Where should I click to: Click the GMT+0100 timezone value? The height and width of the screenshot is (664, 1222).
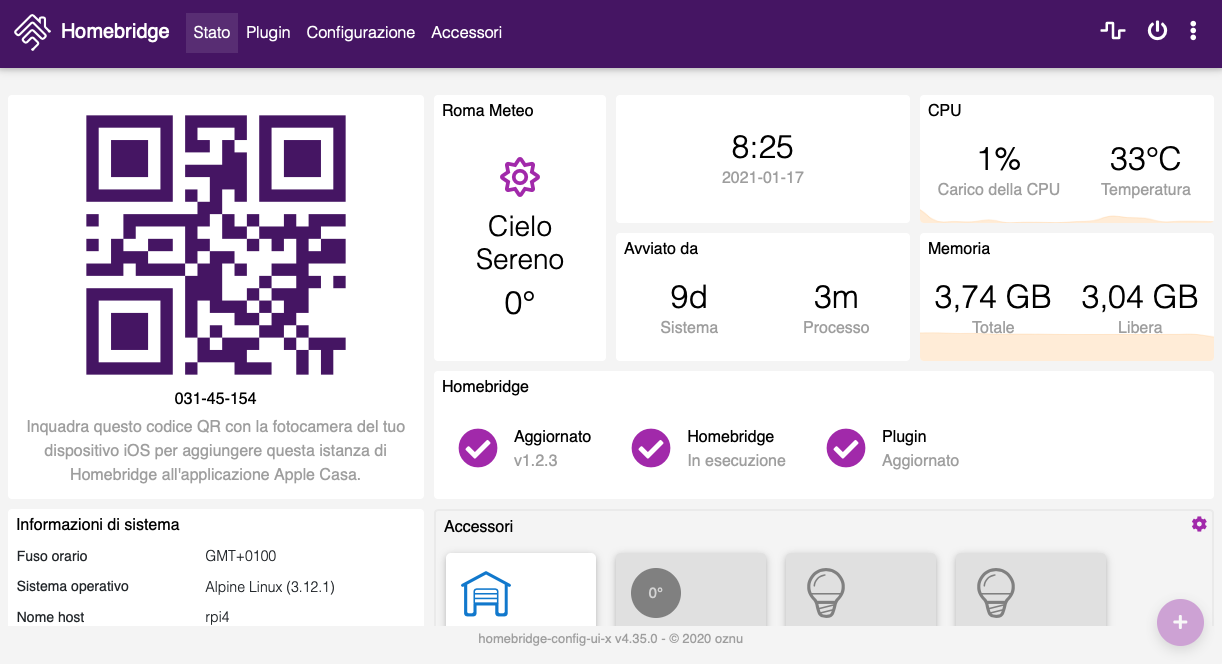241,556
